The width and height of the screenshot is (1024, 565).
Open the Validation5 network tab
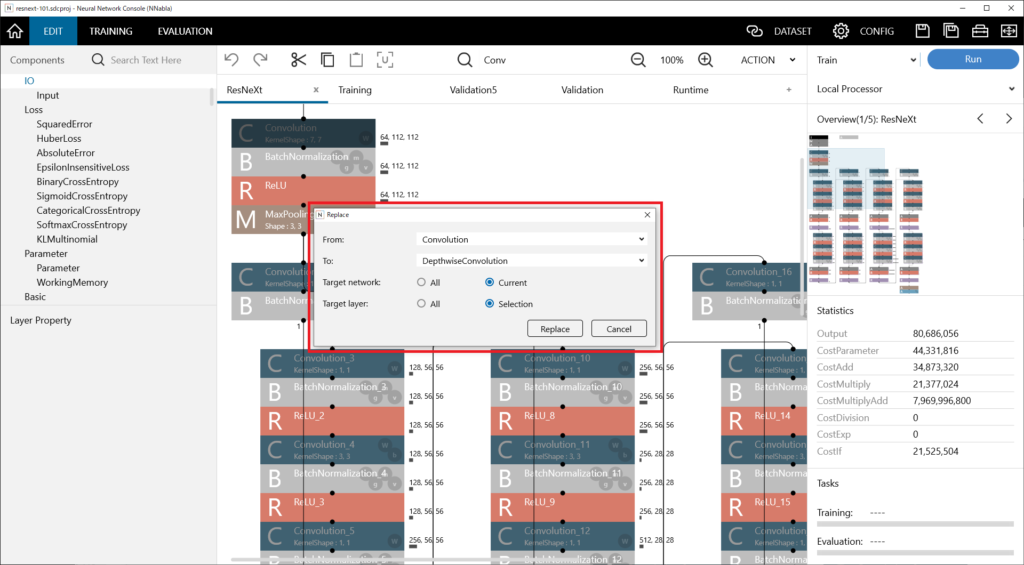pos(473,89)
